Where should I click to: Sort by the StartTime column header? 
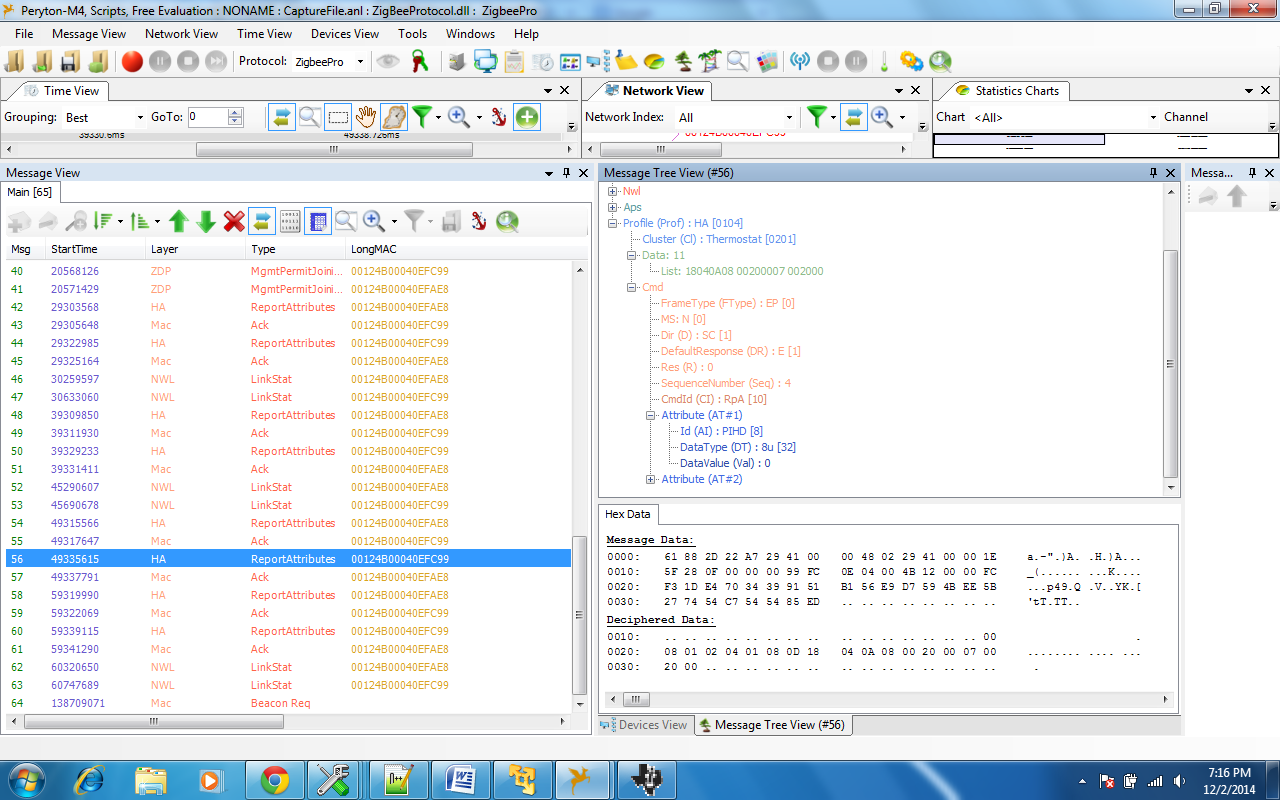click(96, 249)
